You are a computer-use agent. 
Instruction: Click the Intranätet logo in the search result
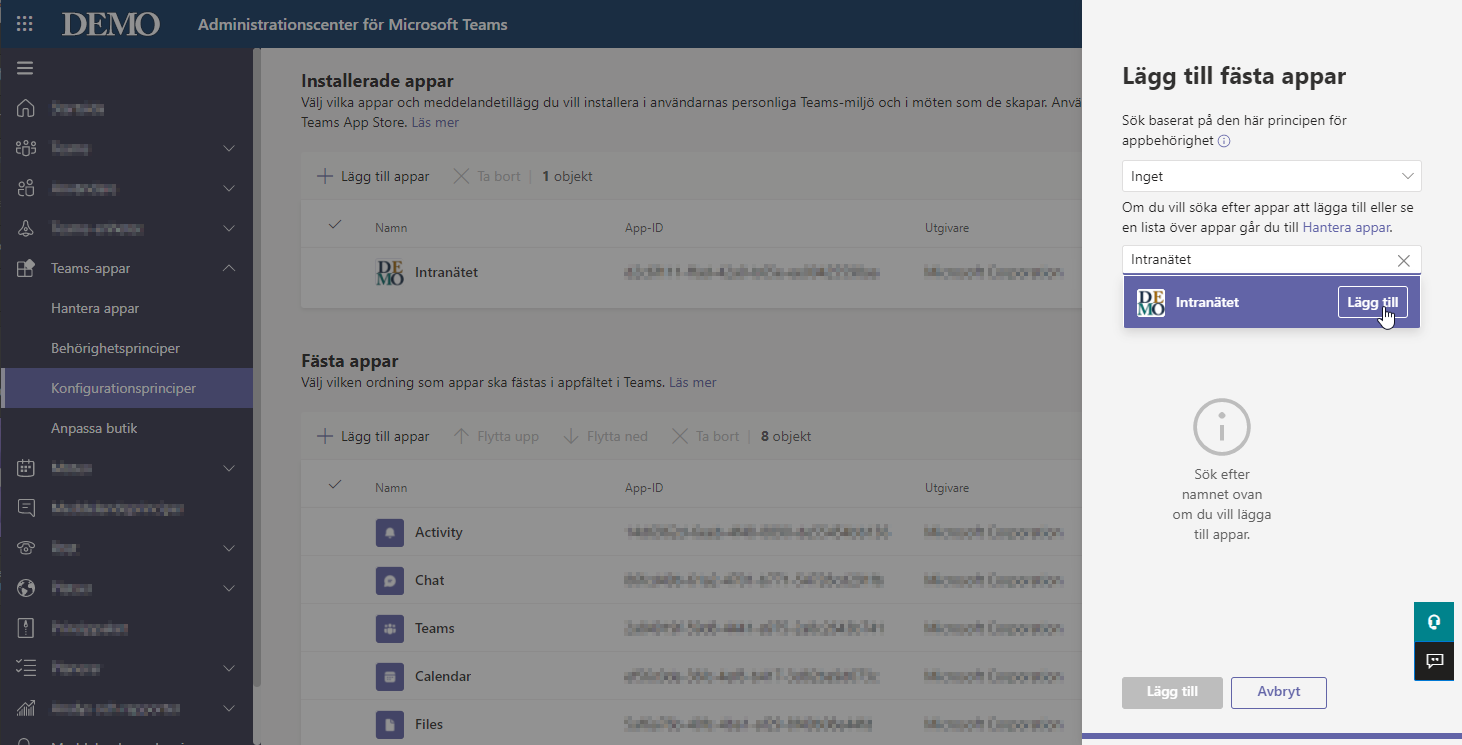(1151, 302)
